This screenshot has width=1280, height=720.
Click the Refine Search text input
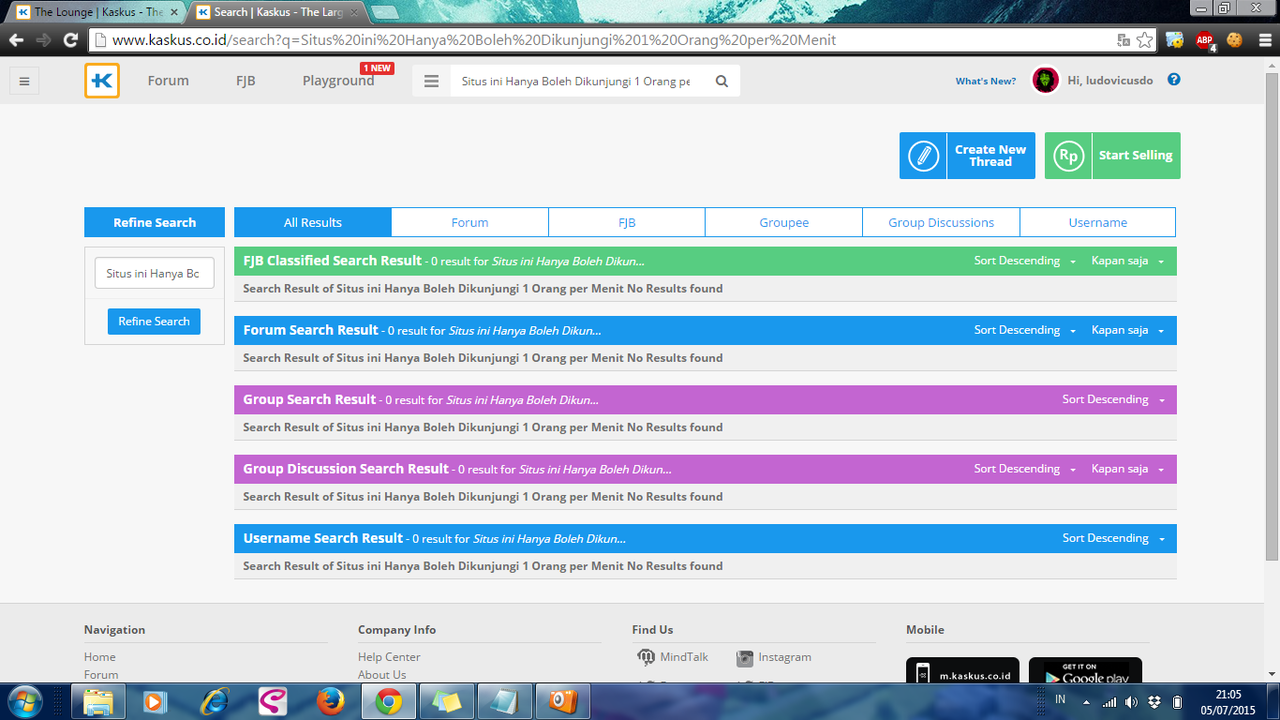click(154, 273)
